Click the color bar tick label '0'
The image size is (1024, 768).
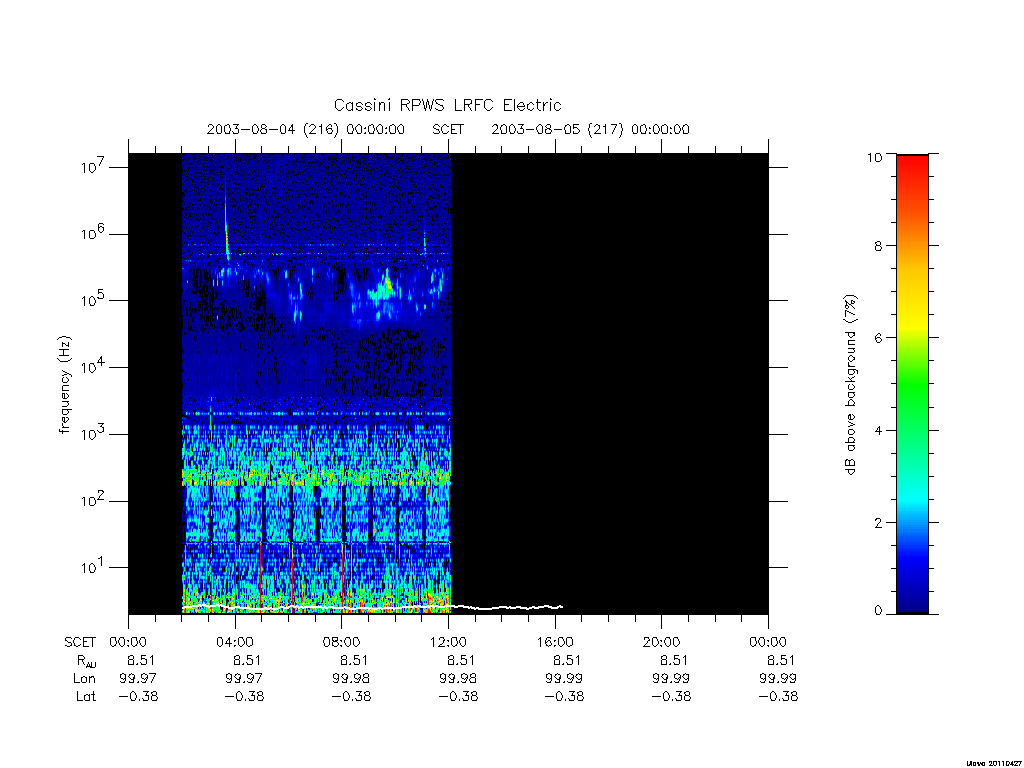click(878, 611)
